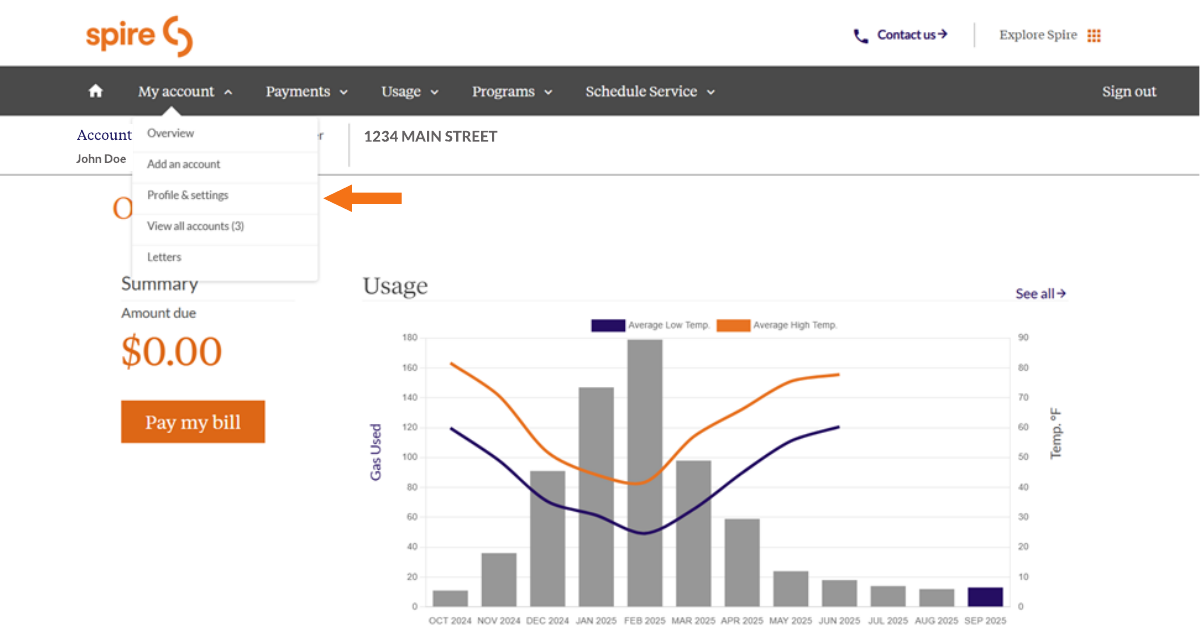Open Profile & settings
This screenshot has width=1200, height=630.
[188, 195]
